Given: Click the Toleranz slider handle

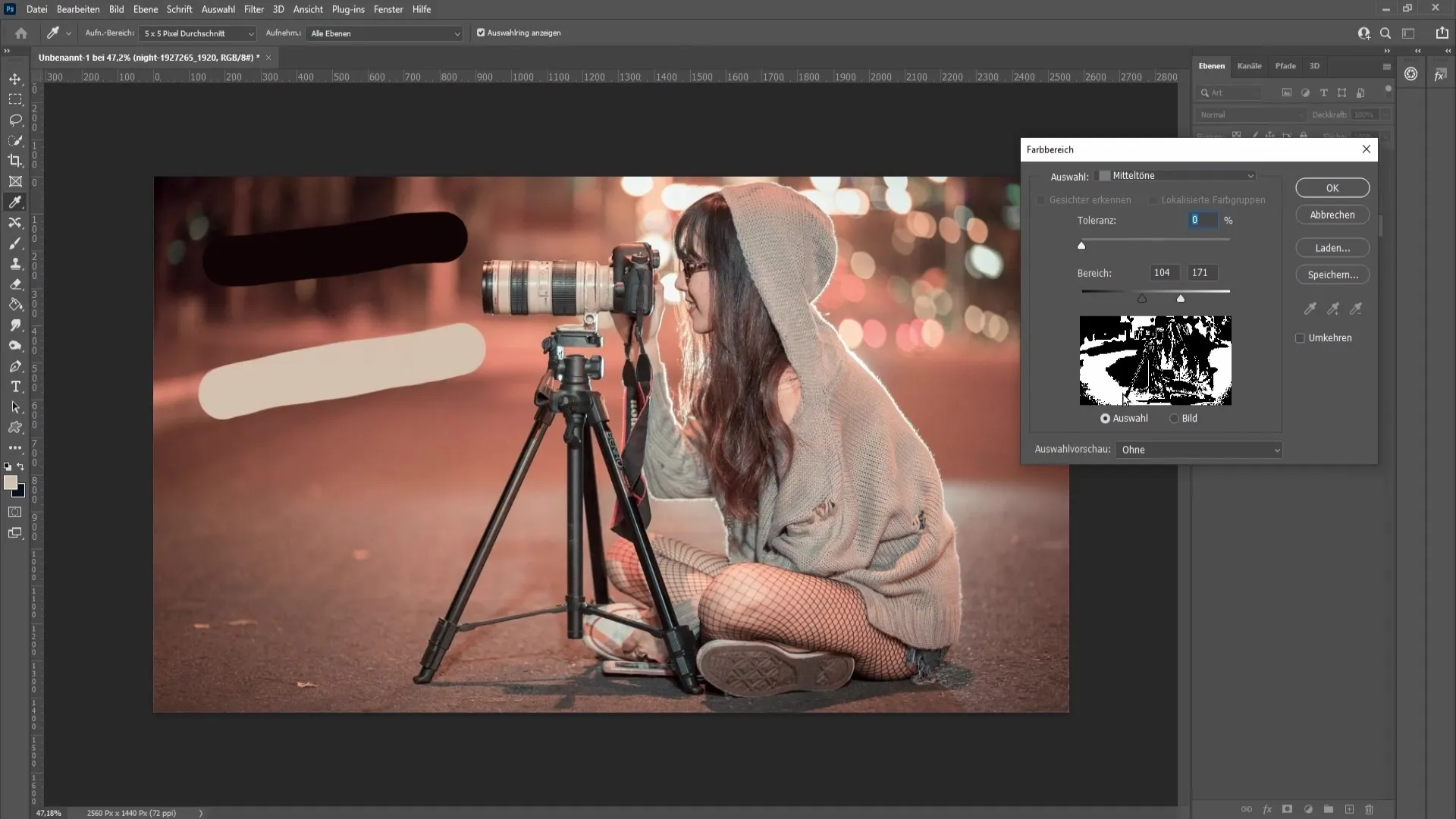Looking at the screenshot, I should click(1081, 245).
